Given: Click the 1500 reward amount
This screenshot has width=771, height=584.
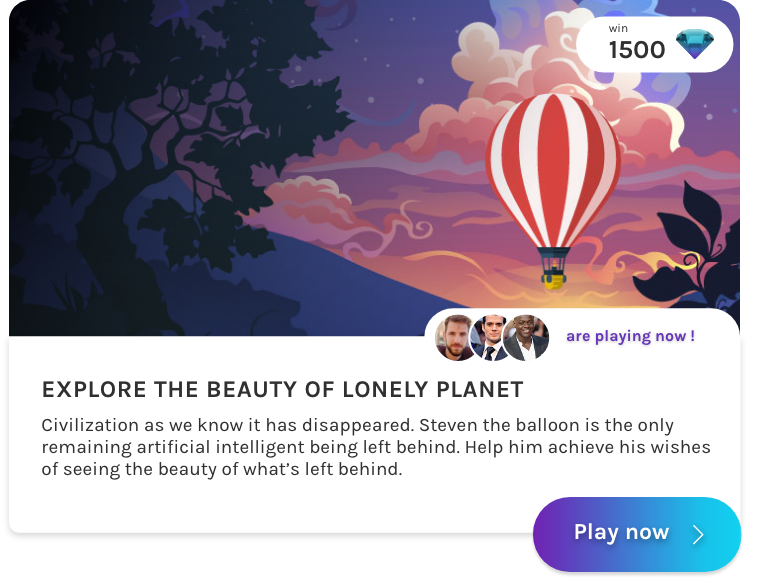Looking at the screenshot, I should pos(637,51).
